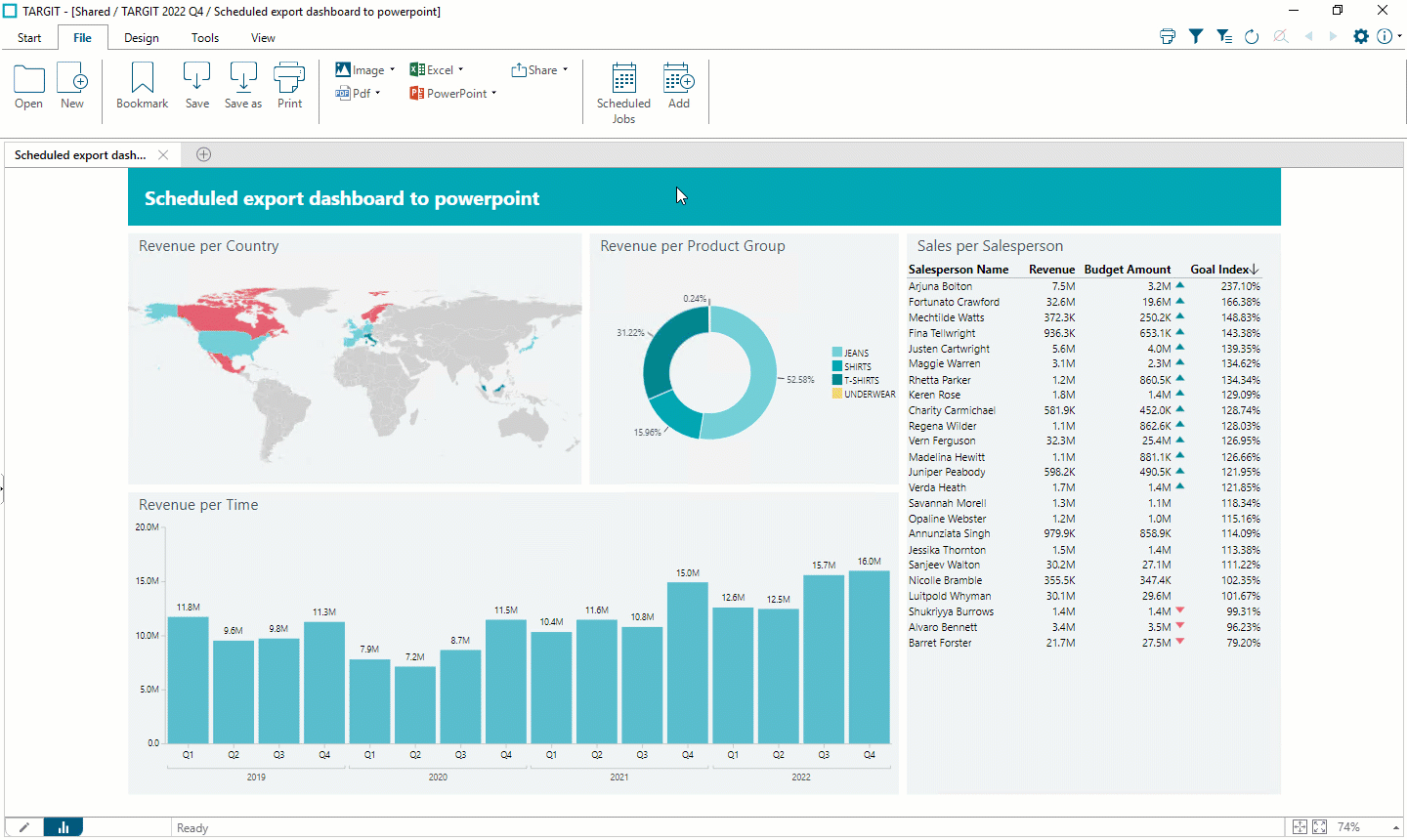Select the JEANS legend swatch
The width and height of the screenshot is (1407, 840).
(837, 353)
